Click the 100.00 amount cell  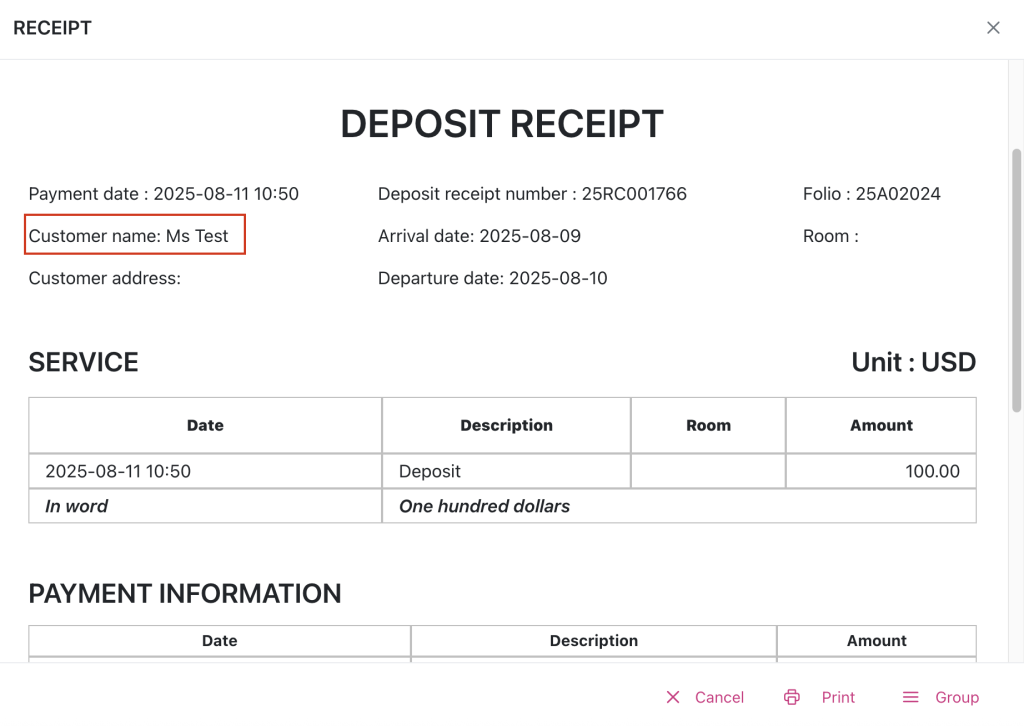coord(932,471)
